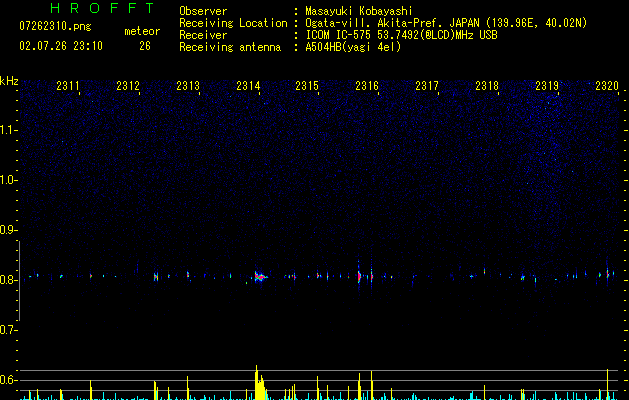Click time marker 2318
This screenshot has width=629, height=400.
click(x=487, y=85)
